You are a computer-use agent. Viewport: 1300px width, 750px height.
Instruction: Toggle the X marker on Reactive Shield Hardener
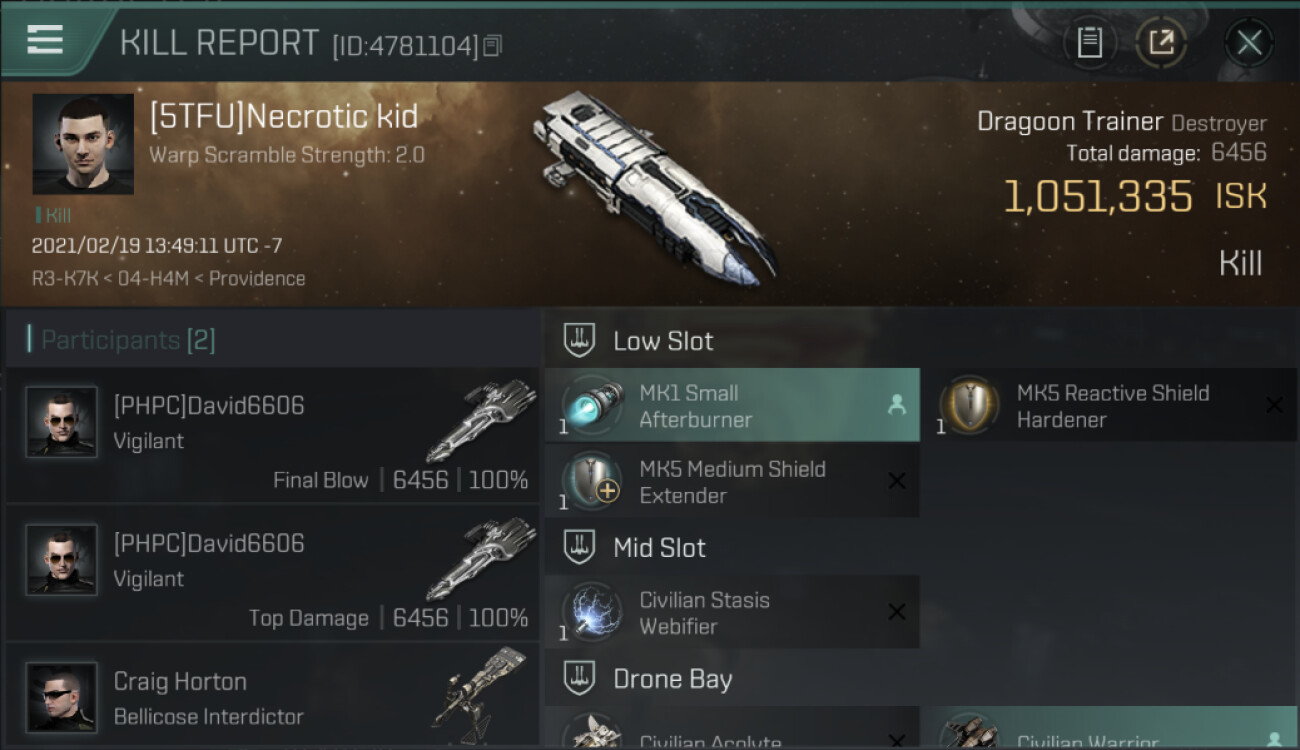coord(1274,405)
